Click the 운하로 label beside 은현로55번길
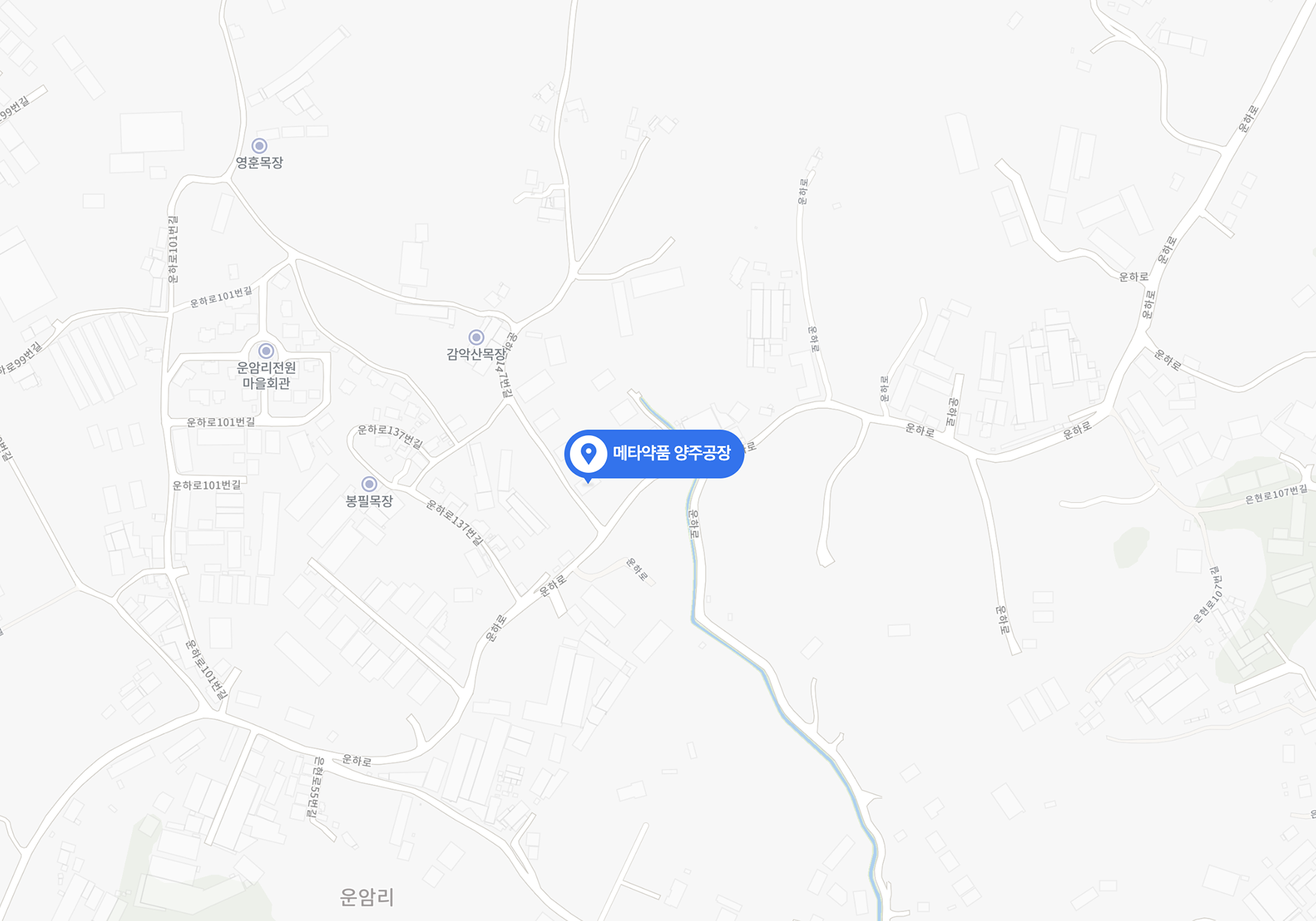The height and width of the screenshot is (921, 1316). click(356, 761)
